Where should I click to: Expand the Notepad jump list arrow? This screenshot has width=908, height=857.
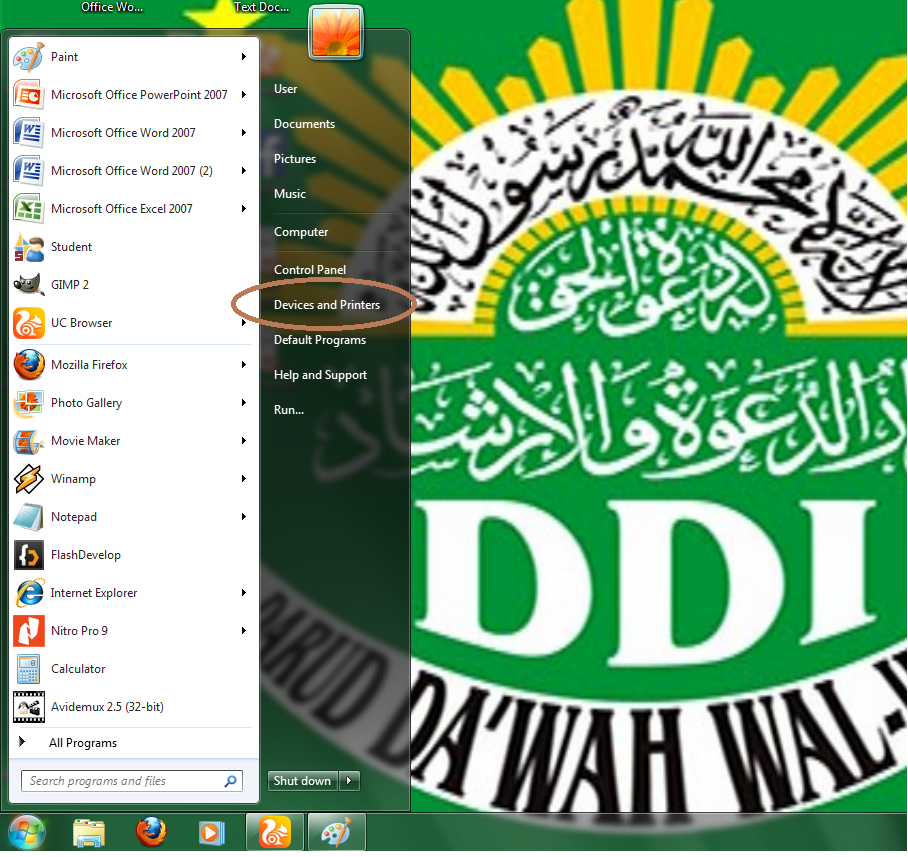(244, 517)
